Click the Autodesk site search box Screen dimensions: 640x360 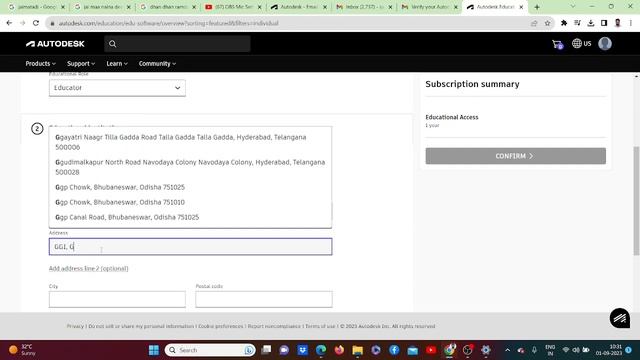click(177, 44)
